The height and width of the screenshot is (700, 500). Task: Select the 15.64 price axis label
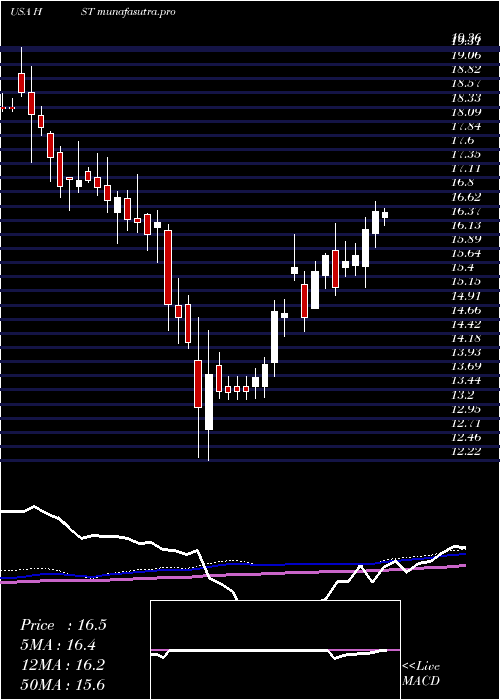coord(466,253)
